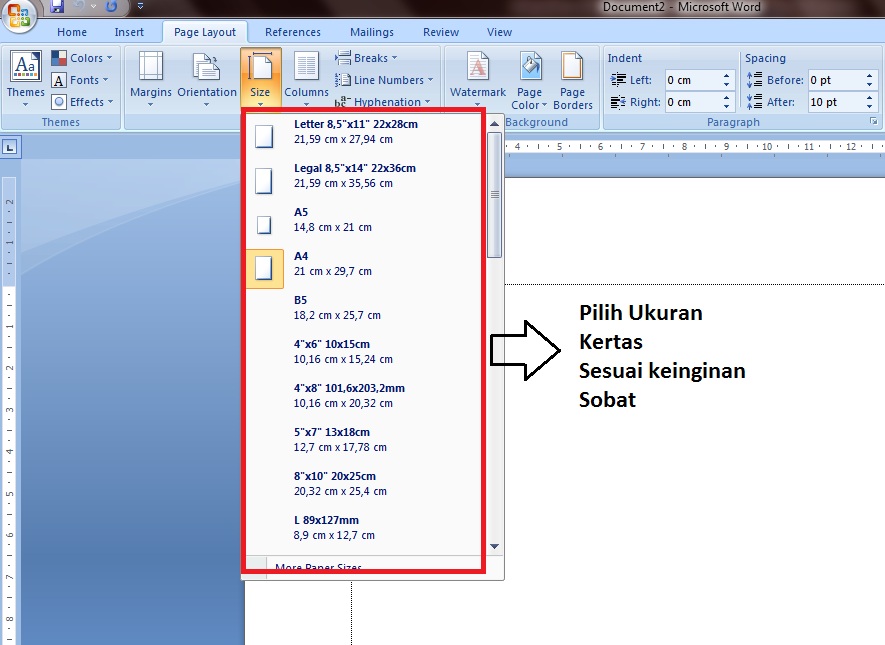885x645 pixels.
Task: Select B5 paper size
Action: pos(364,308)
